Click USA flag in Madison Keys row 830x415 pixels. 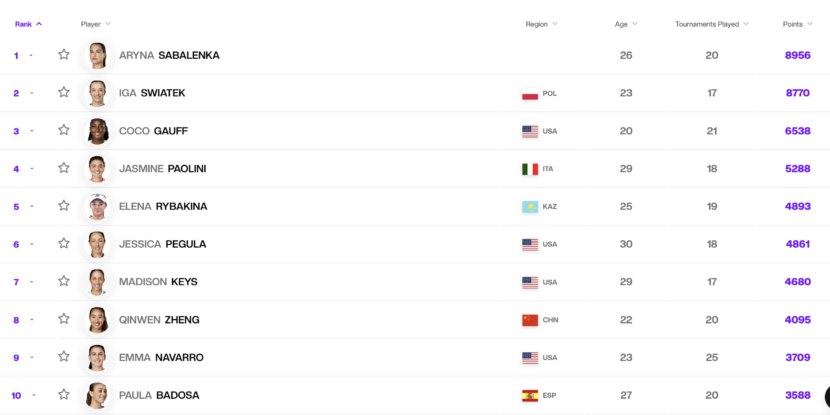(530, 282)
